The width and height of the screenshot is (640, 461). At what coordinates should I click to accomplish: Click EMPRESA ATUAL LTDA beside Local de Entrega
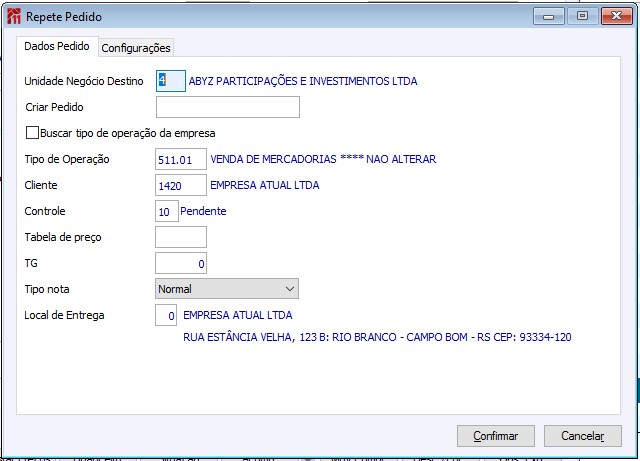pos(238,315)
